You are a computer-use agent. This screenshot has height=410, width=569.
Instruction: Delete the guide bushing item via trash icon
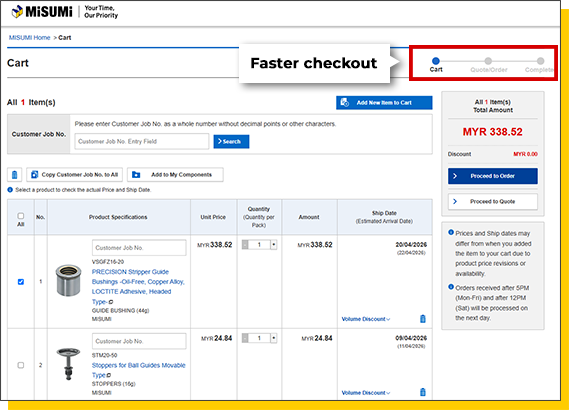pos(422,319)
